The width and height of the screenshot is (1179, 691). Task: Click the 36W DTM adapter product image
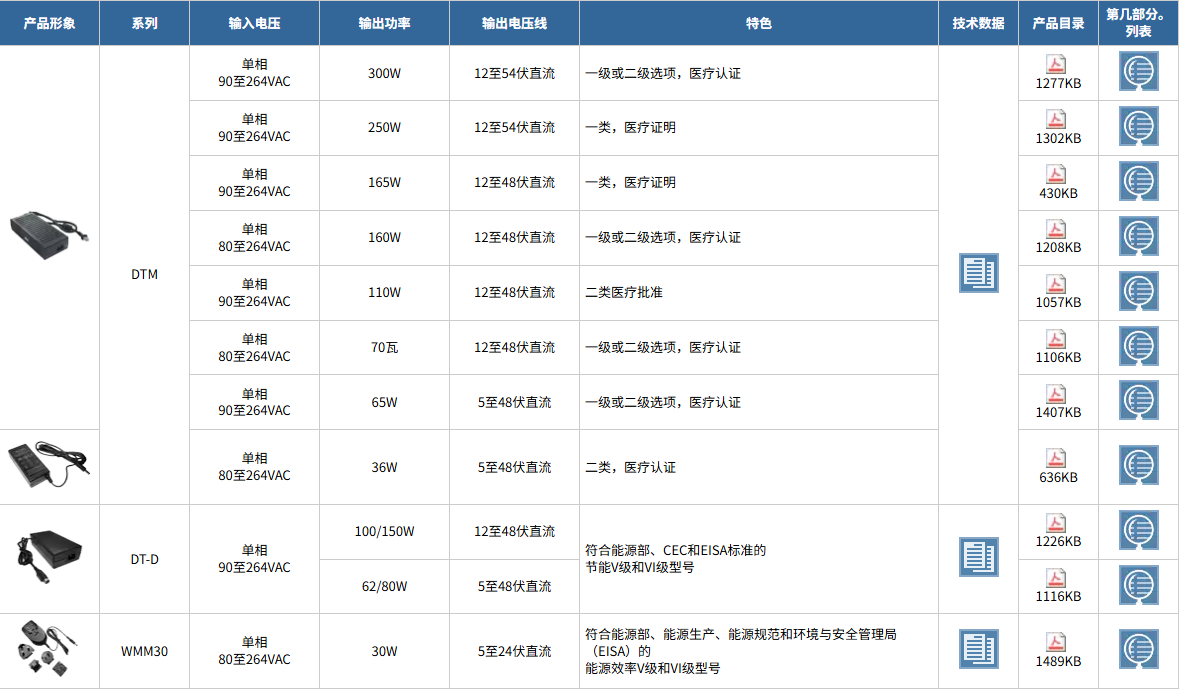[x=49, y=464]
